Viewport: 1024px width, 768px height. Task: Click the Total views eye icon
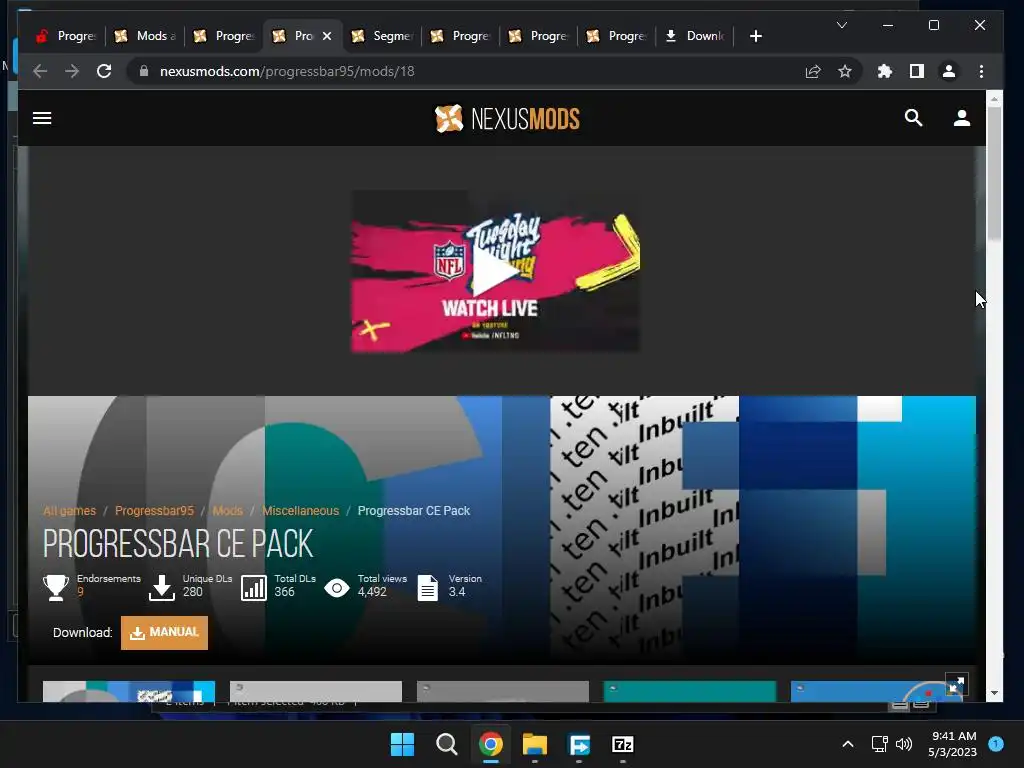point(337,588)
